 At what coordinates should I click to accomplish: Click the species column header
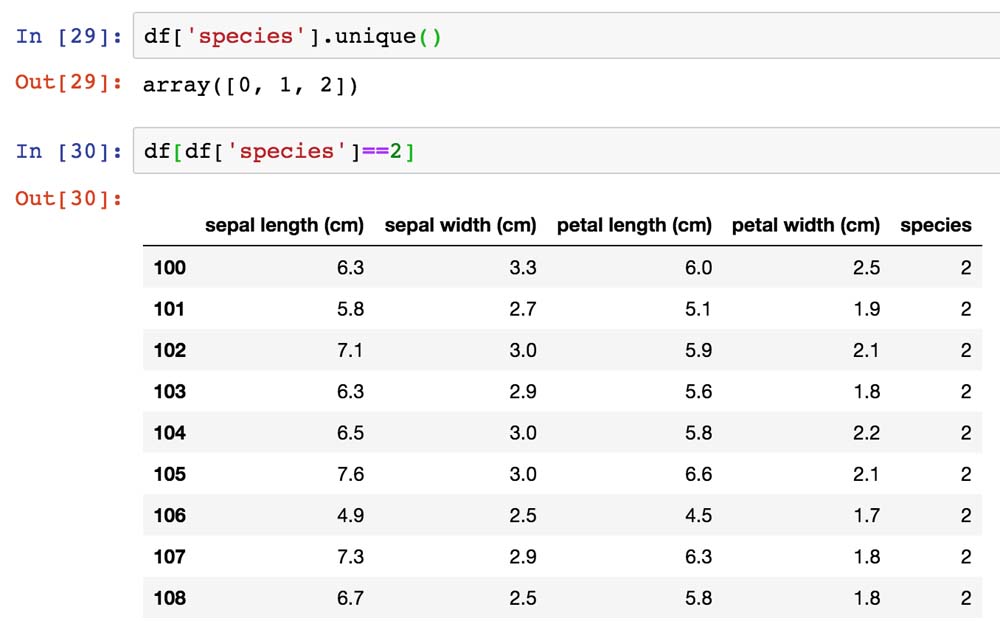[x=935, y=225]
